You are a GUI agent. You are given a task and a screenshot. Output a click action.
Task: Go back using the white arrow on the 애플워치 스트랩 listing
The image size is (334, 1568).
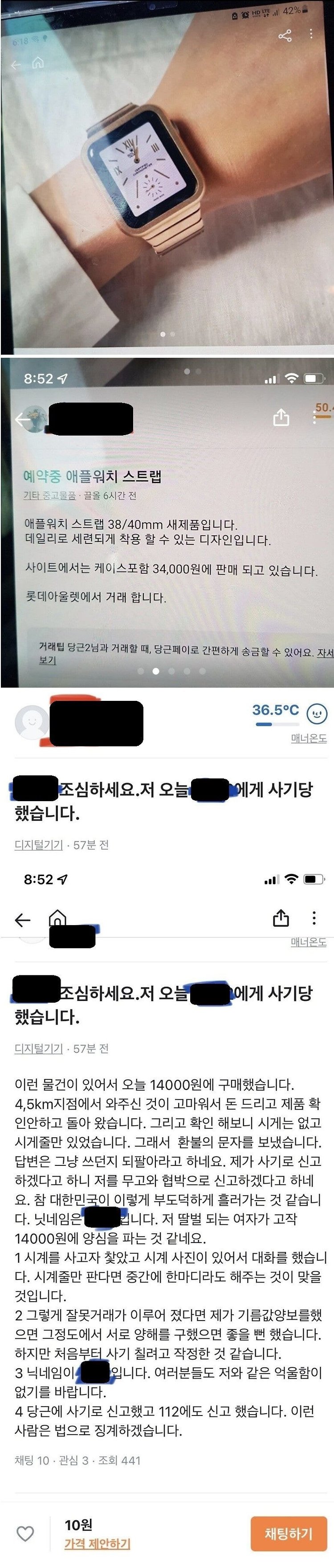[23, 420]
